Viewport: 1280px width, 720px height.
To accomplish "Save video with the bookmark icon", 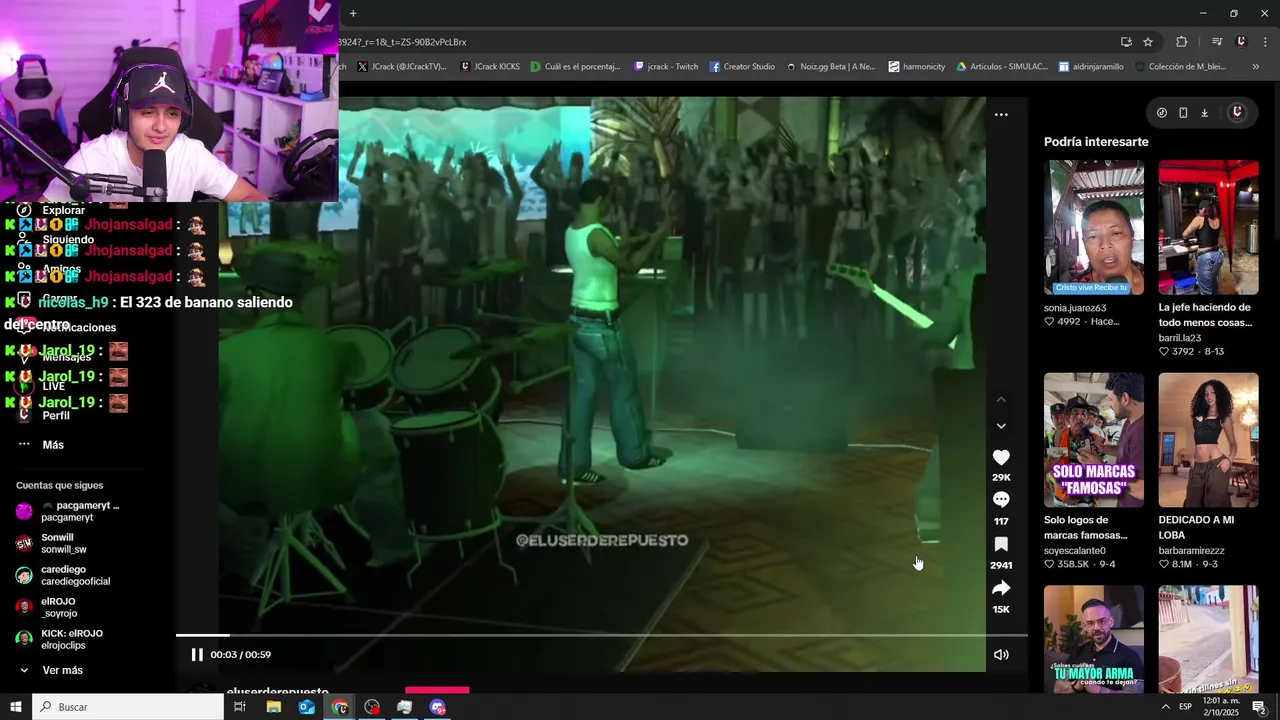I will point(1001,544).
